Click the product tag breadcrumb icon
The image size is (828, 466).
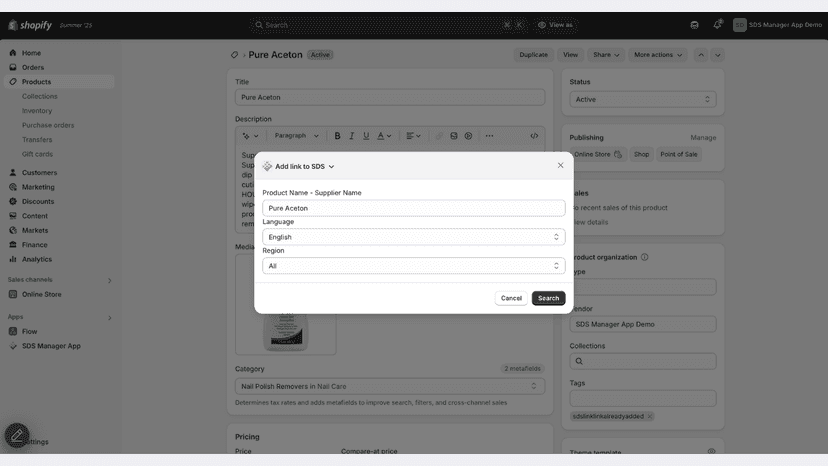[234, 55]
